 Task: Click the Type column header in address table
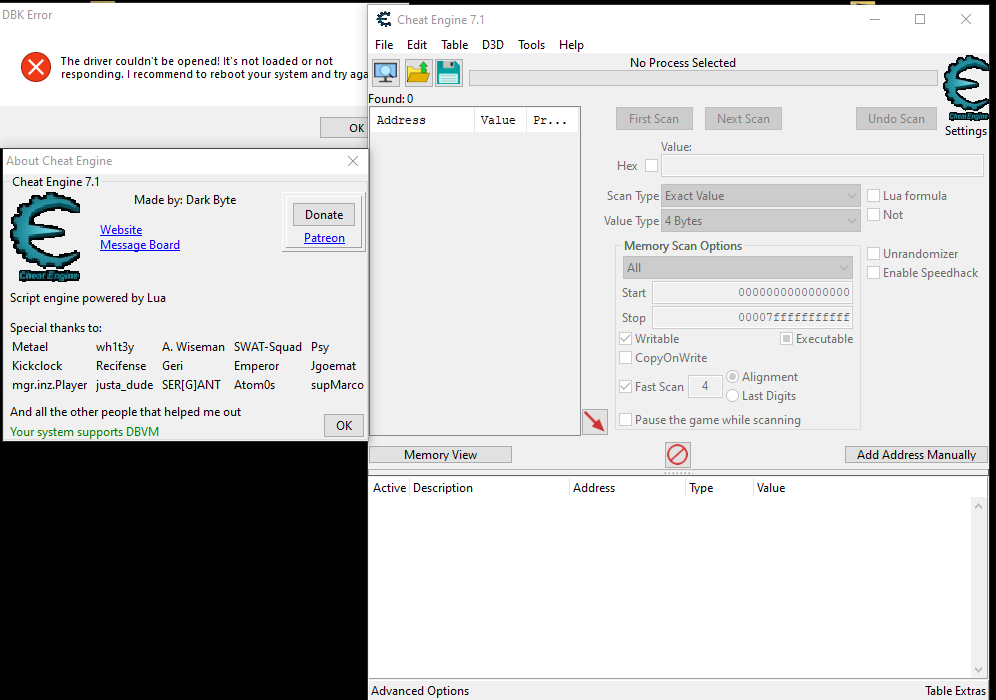click(x=720, y=488)
